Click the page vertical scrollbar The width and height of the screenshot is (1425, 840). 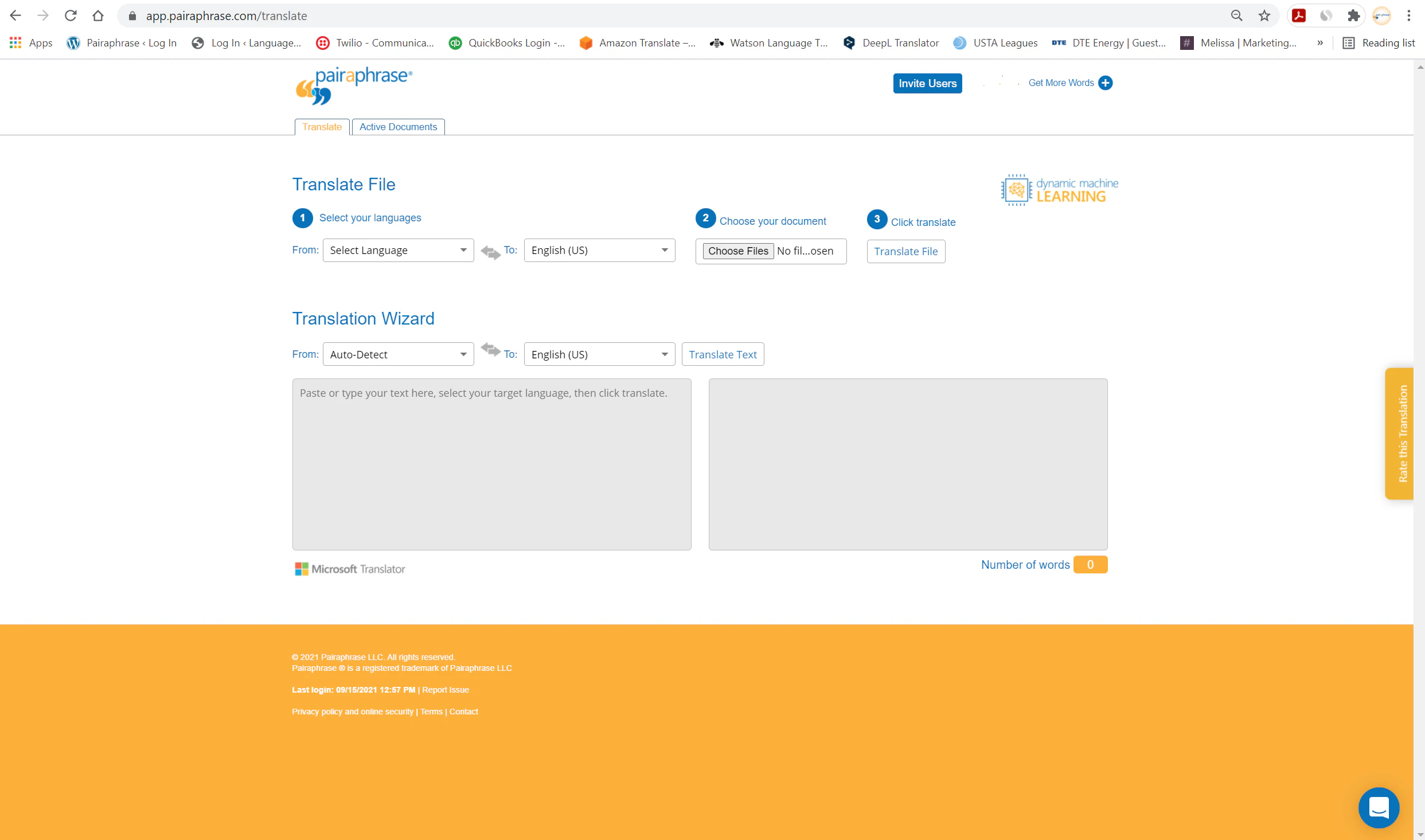tap(1419, 450)
